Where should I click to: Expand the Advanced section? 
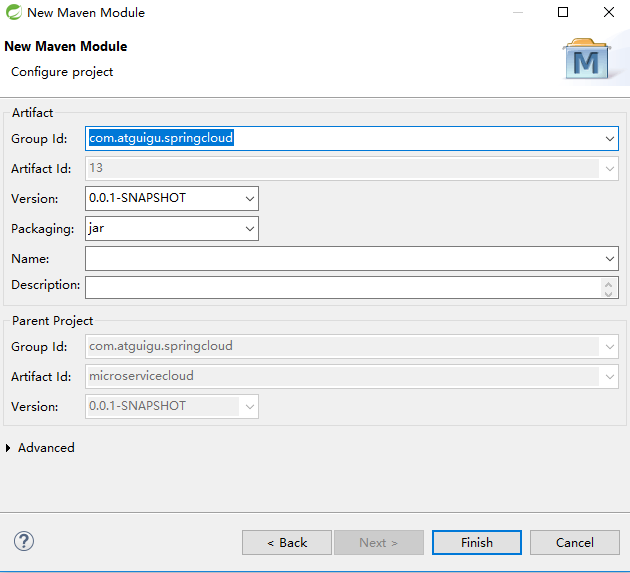tap(8, 448)
